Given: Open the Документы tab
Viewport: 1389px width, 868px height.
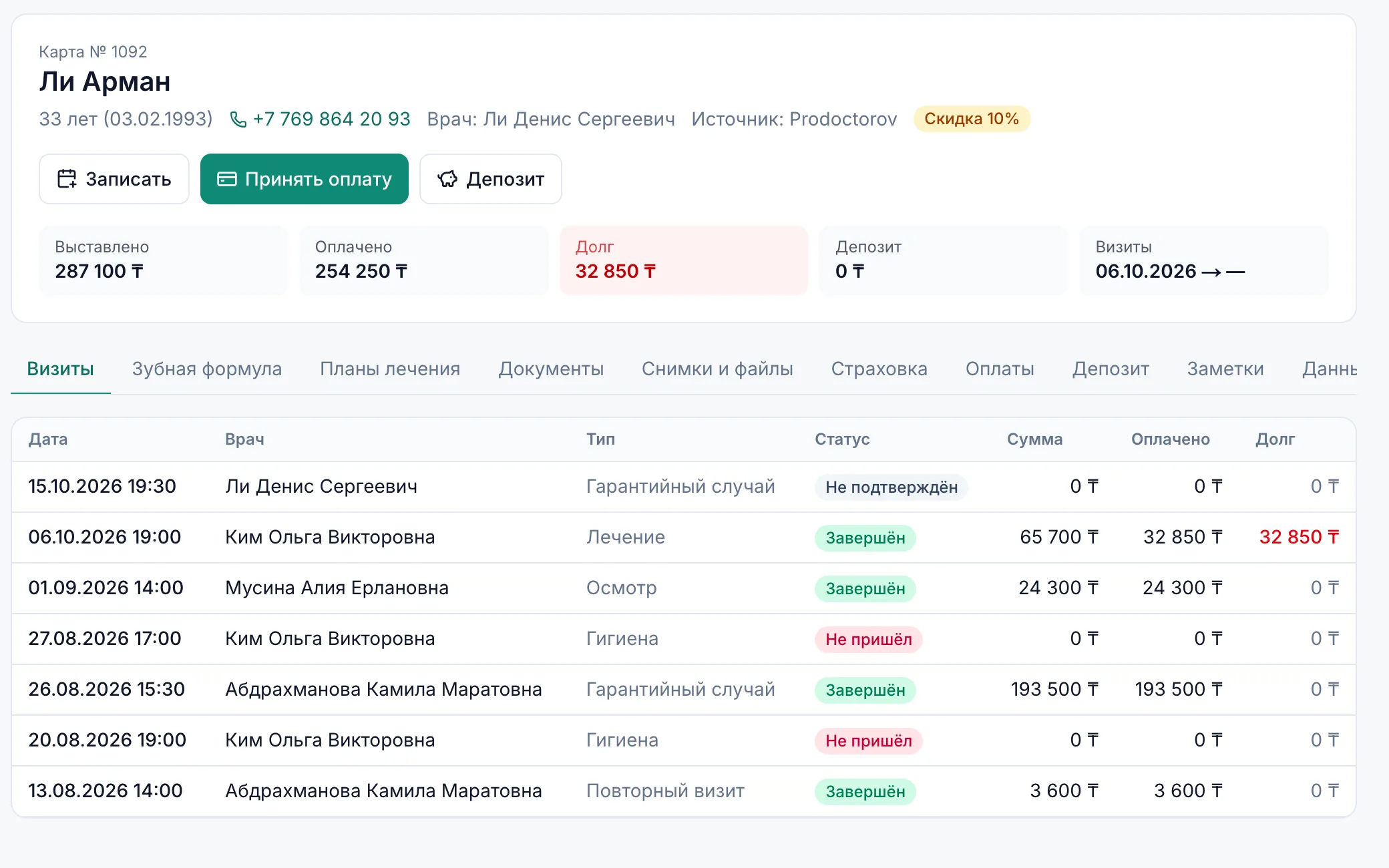Looking at the screenshot, I should pos(551,369).
